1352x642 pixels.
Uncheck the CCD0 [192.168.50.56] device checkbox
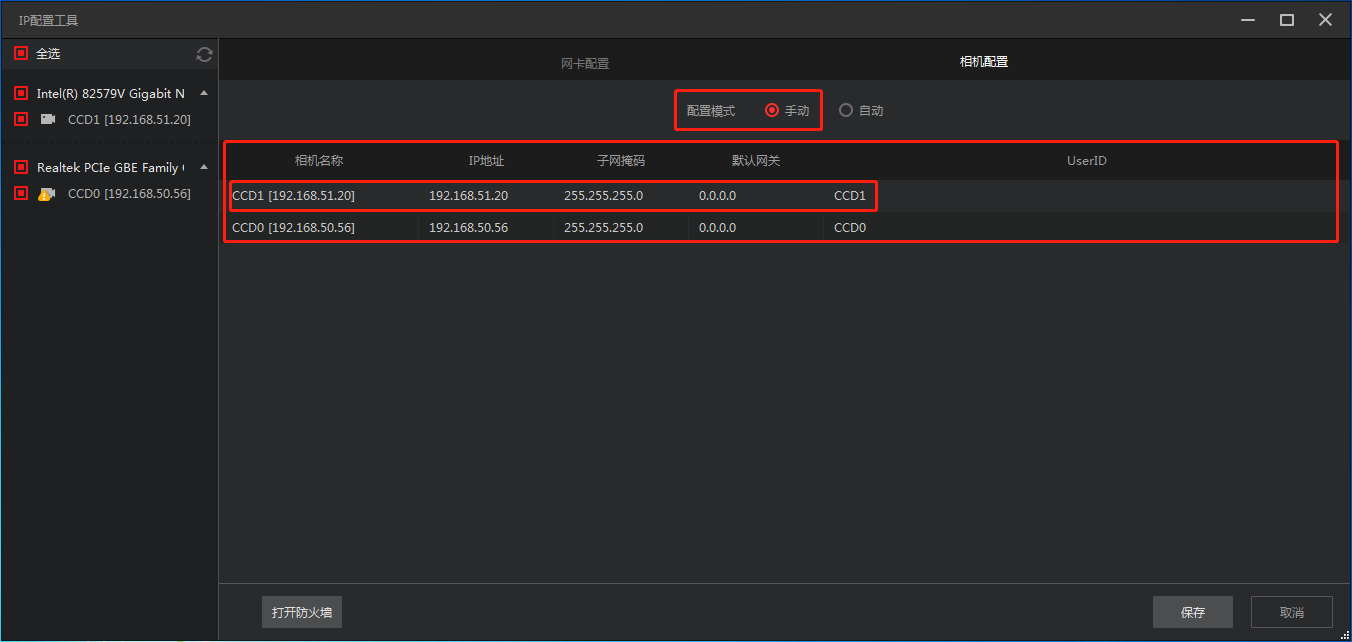click(21, 193)
